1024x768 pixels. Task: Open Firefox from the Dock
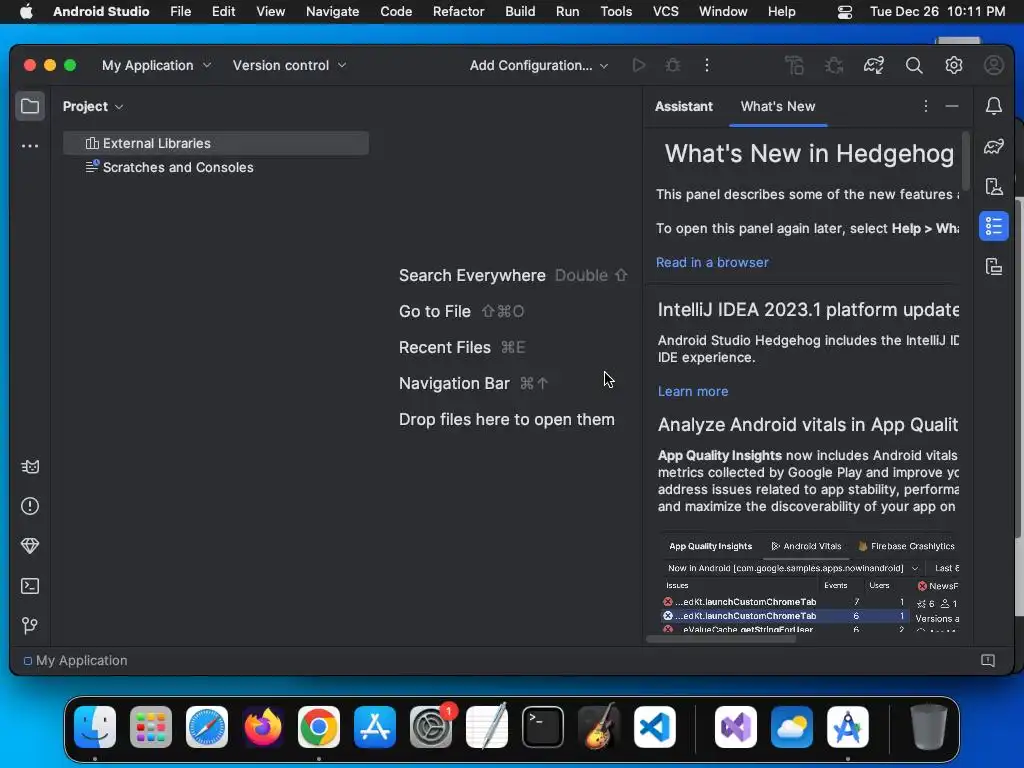(263, 727)
